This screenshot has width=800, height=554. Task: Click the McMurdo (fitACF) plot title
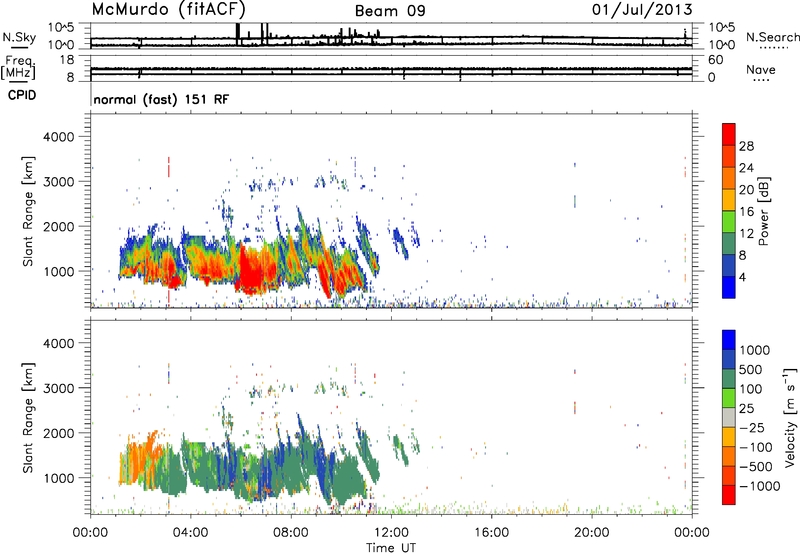click(168, 10)
